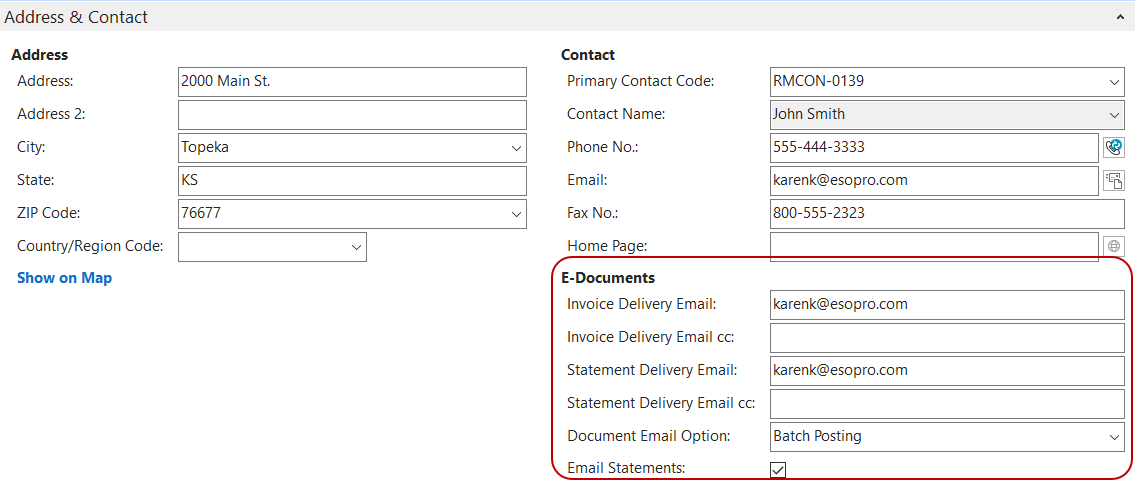The image size is (1139, 484).
Task: Click the Show on Map link
Action: (65, 278)
